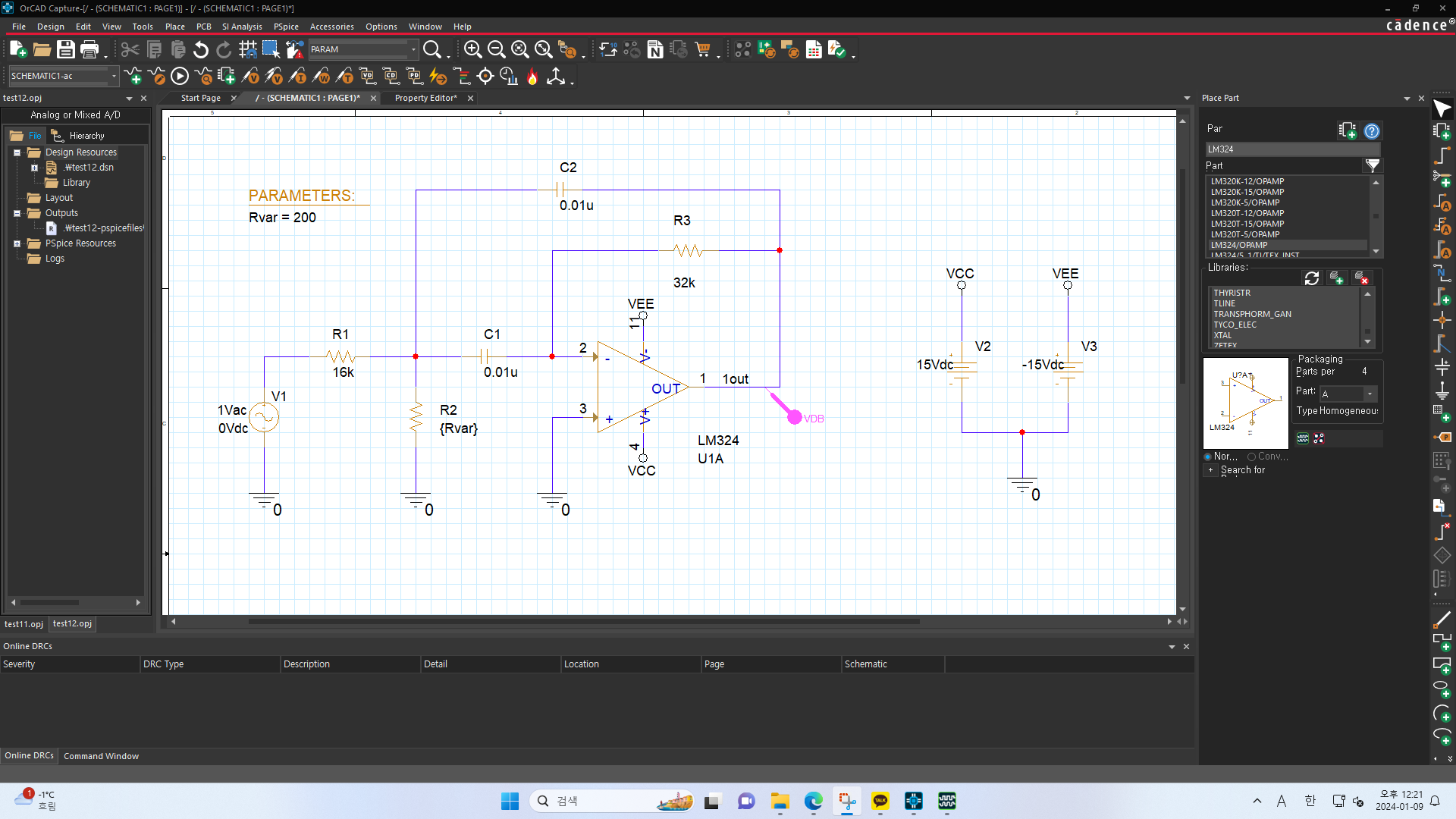Click the DRC check icon
1456x819 pixels.
838,50
